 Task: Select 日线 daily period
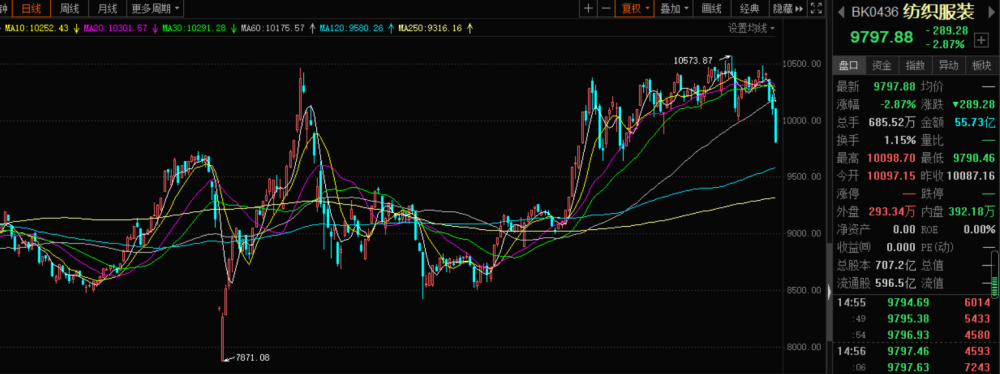tap(31, 8)
